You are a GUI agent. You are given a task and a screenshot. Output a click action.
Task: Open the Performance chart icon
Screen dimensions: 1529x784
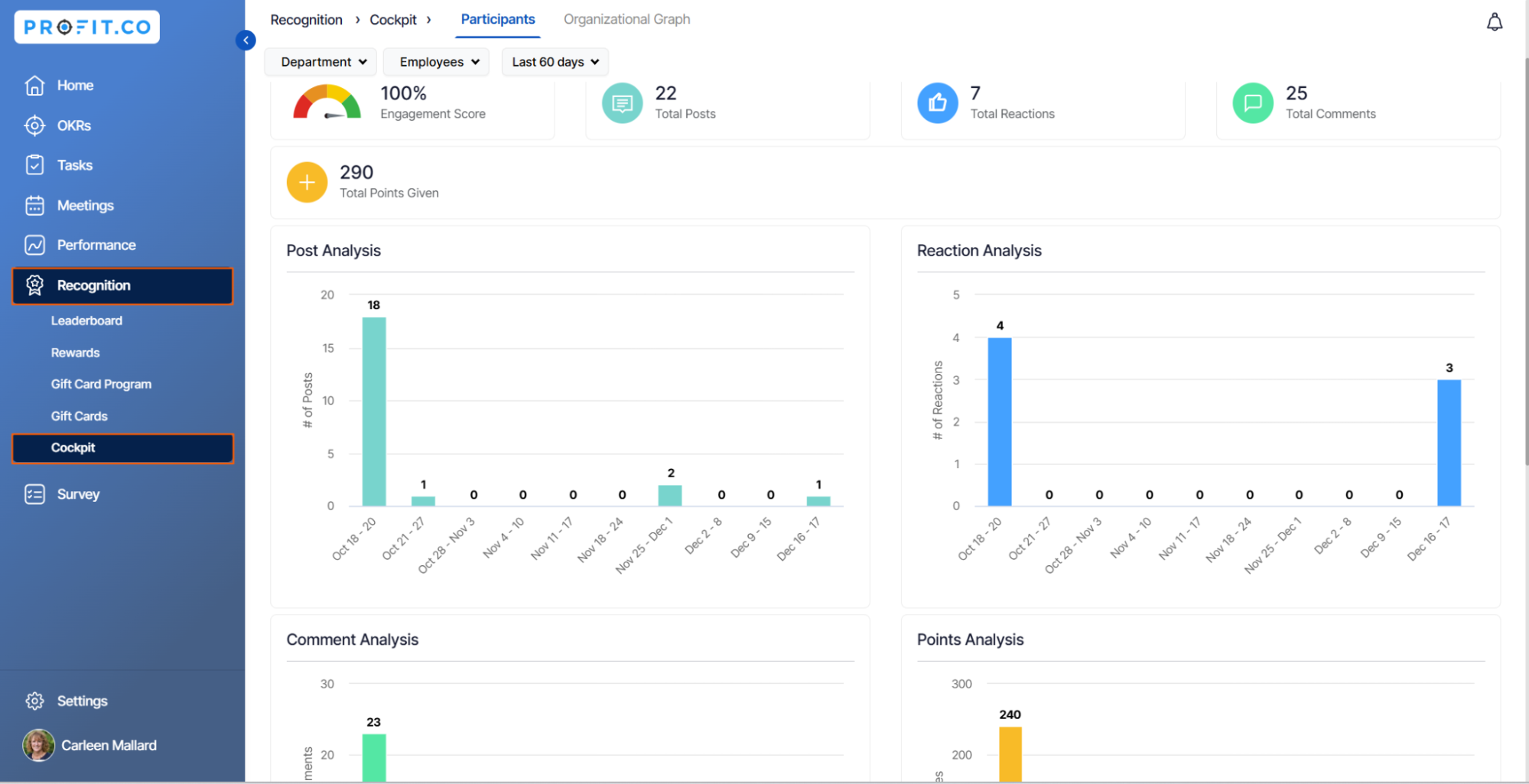(x=34, y=245)
